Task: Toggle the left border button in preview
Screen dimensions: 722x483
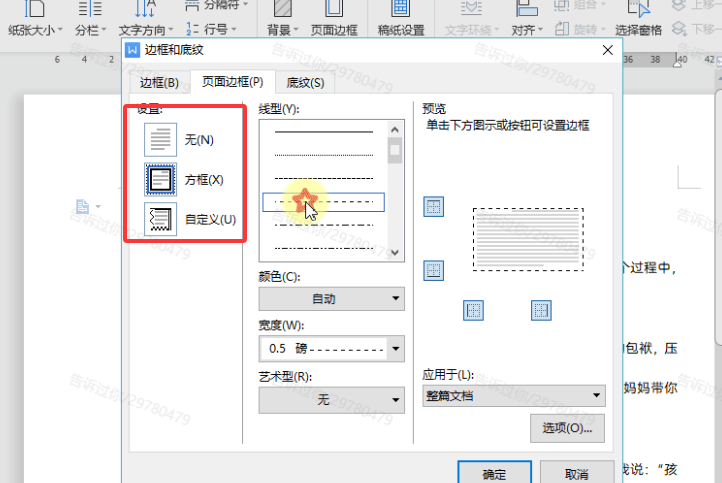Action: pos(473,310)
